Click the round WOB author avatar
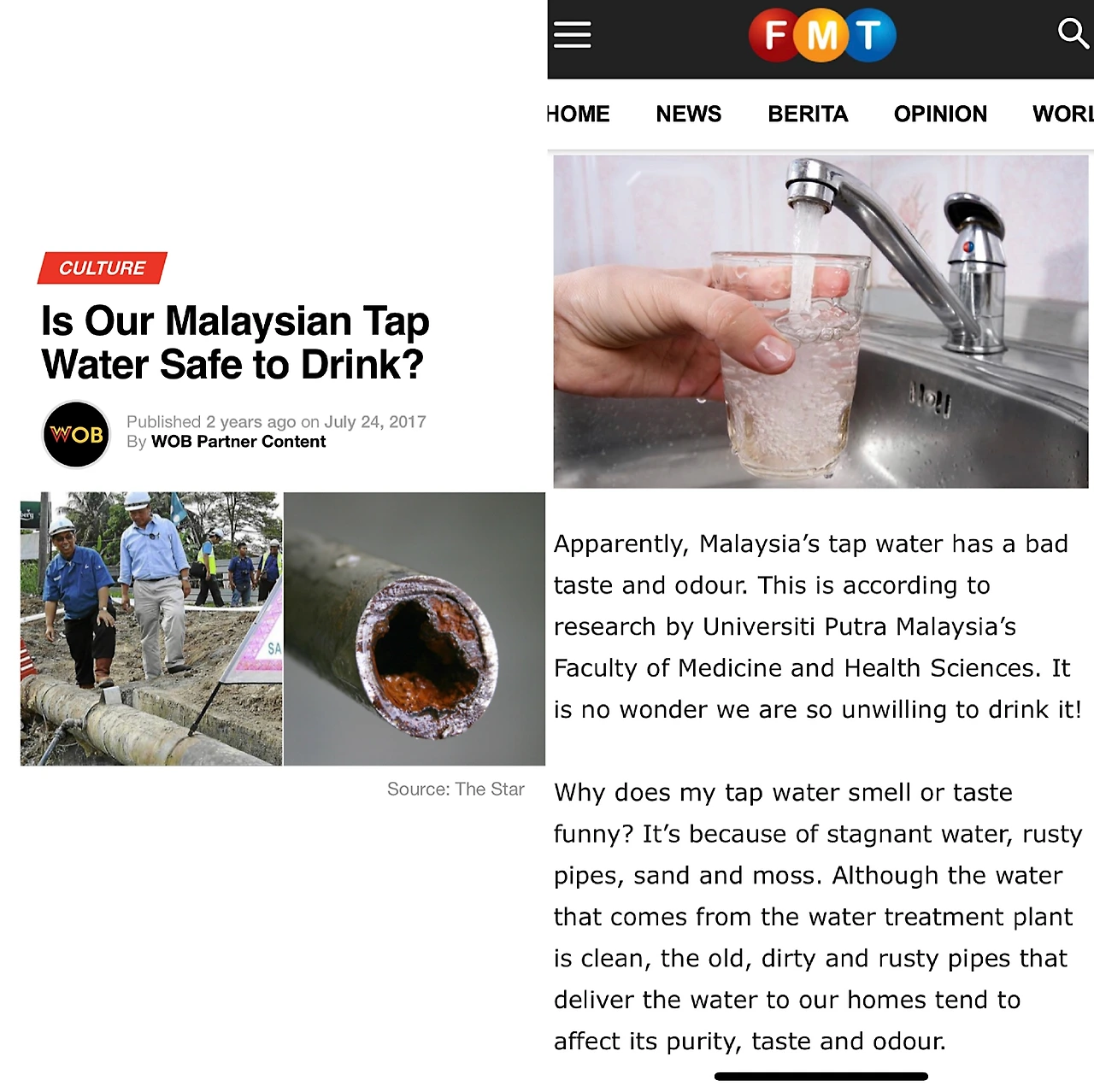The image size is (1094, 1092). pos(77,434)
